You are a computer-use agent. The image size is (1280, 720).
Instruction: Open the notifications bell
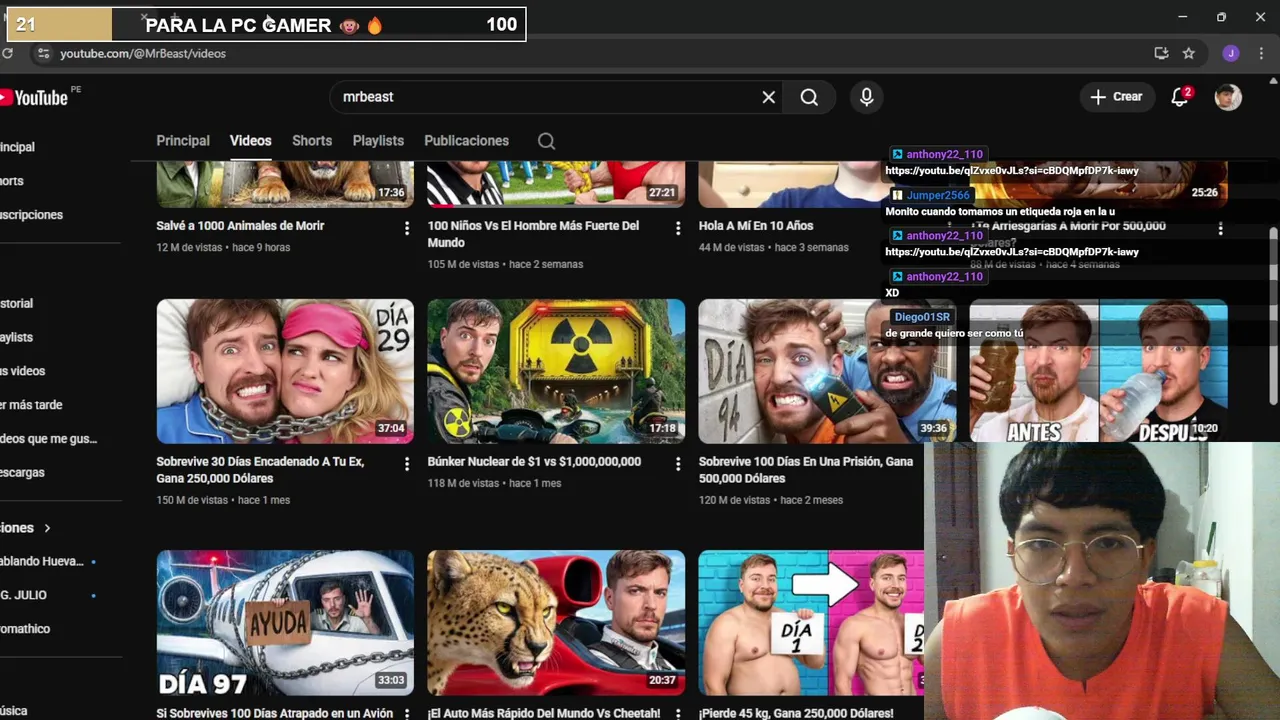1180,97
